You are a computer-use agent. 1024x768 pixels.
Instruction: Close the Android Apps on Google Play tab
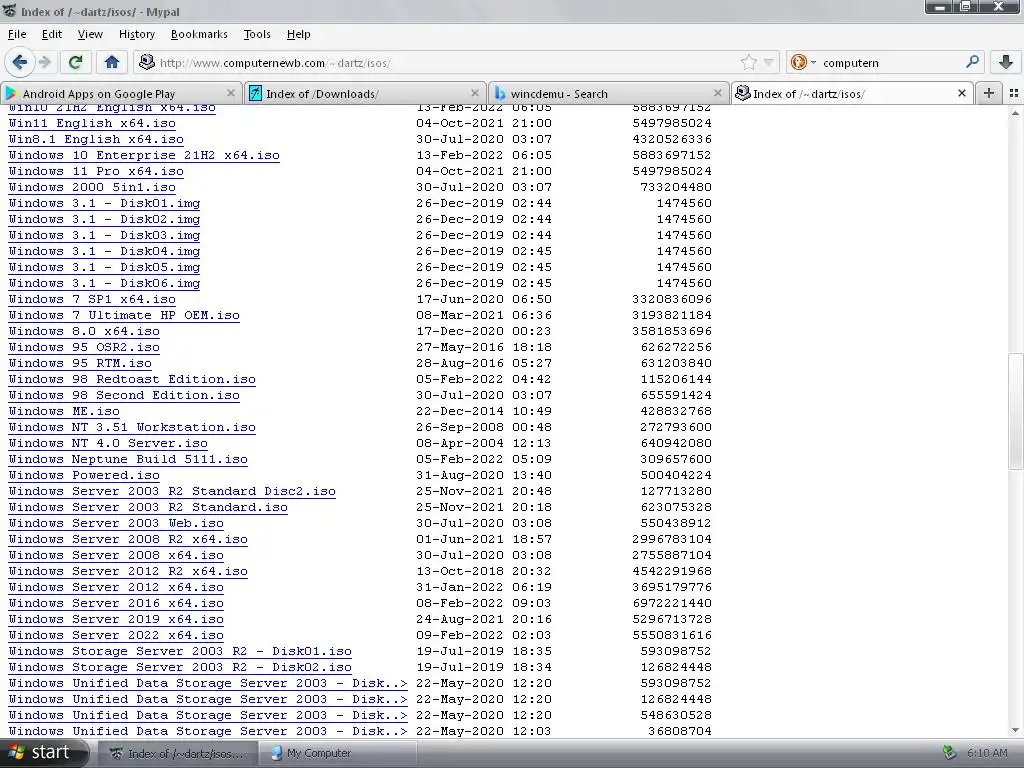pyautogui.click(x=231, y=93)
